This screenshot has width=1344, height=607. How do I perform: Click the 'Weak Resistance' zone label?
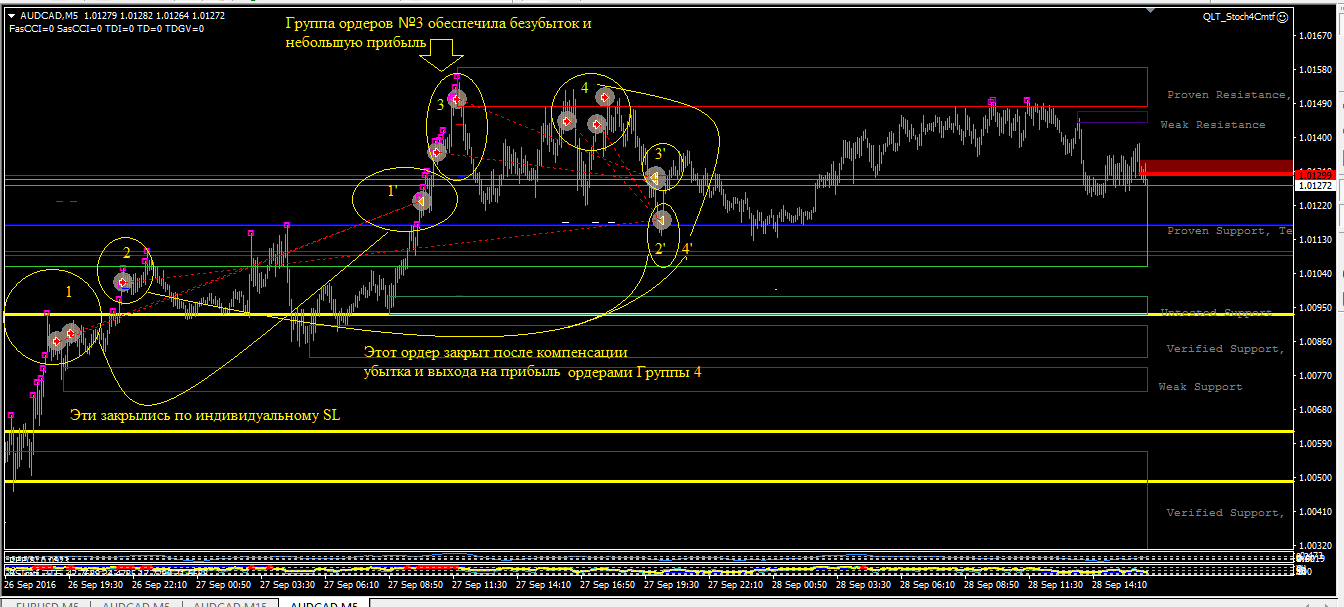(x=1212, y=125)
